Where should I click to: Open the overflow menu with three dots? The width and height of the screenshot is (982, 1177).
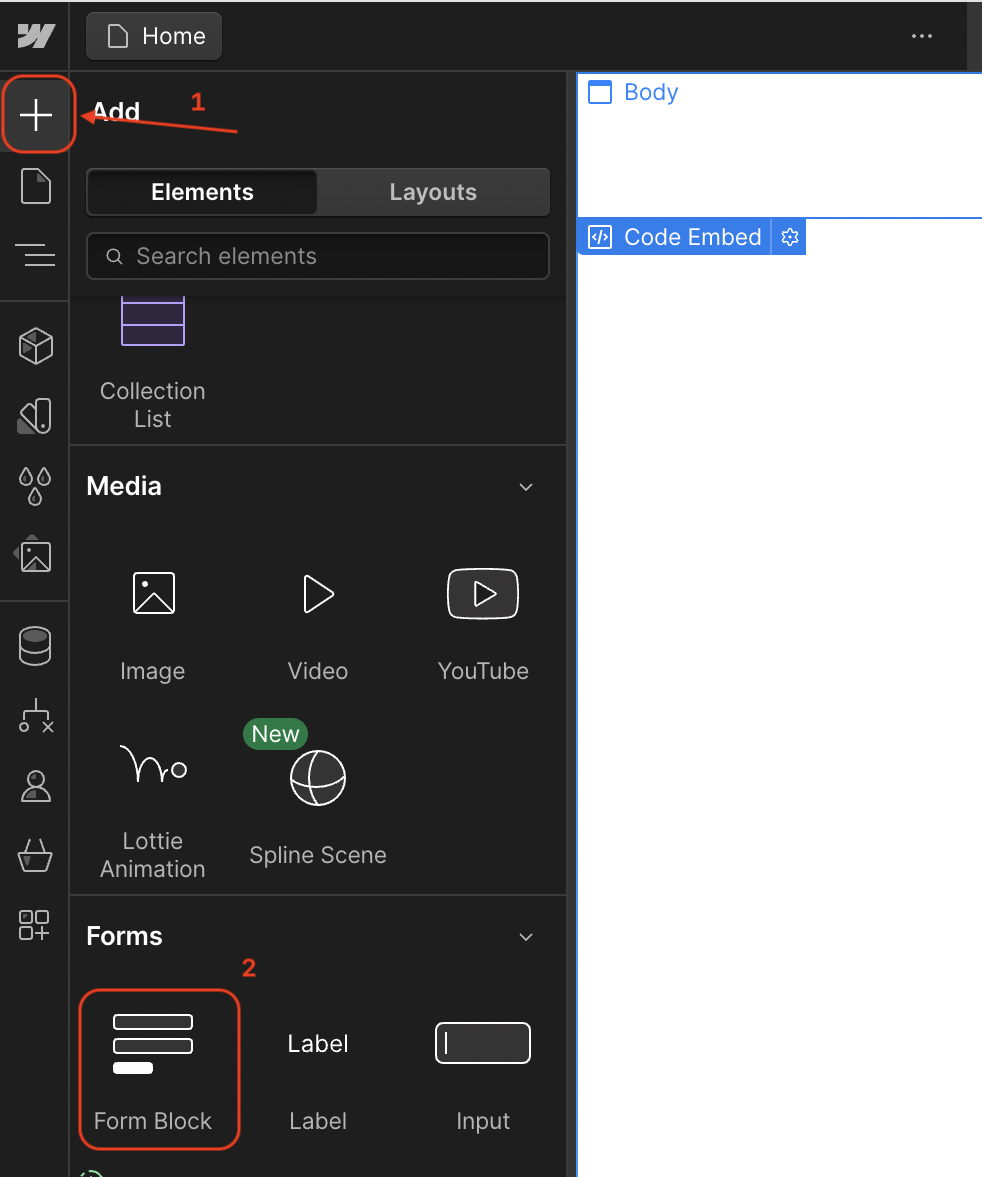[x=921, y=36]
